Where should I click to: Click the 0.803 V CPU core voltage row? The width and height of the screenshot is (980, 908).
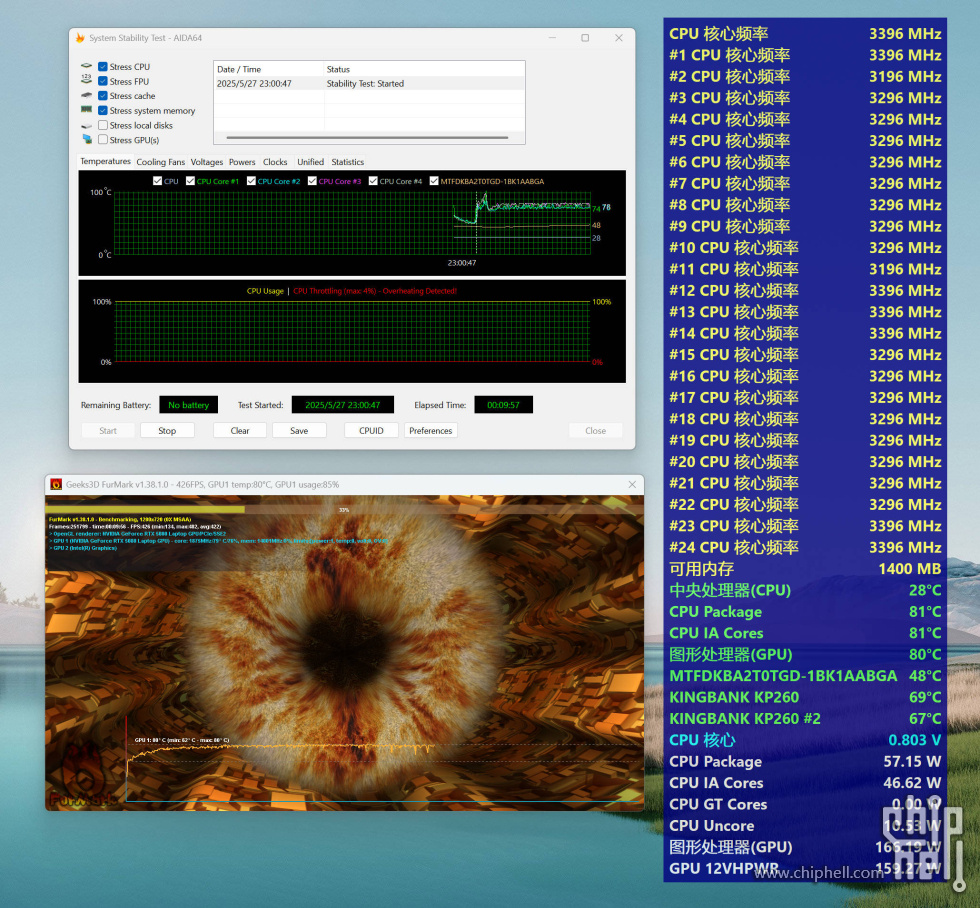[x=805, y=740]
